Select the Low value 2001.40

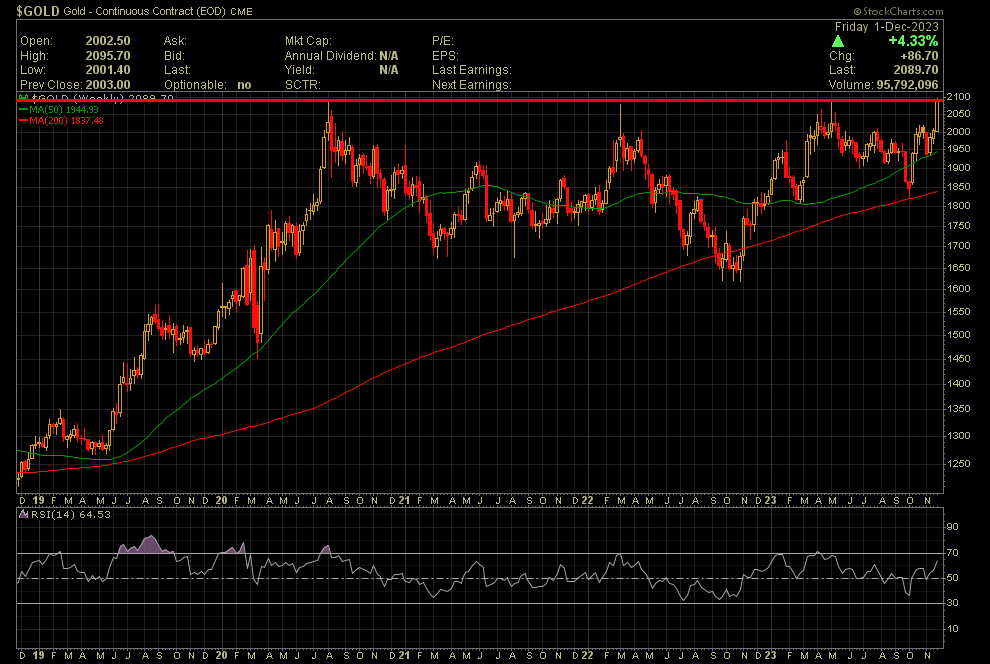pos(108,69)
